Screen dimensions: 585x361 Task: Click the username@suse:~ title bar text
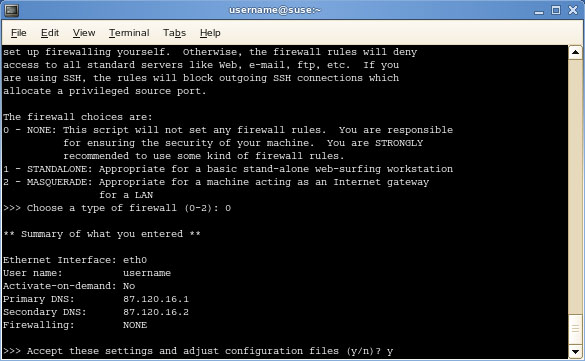tap(275, 10)
